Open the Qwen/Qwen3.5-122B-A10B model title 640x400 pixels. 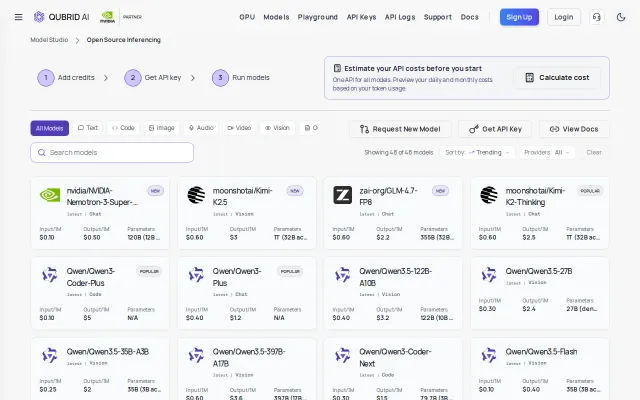coord(396,277)
